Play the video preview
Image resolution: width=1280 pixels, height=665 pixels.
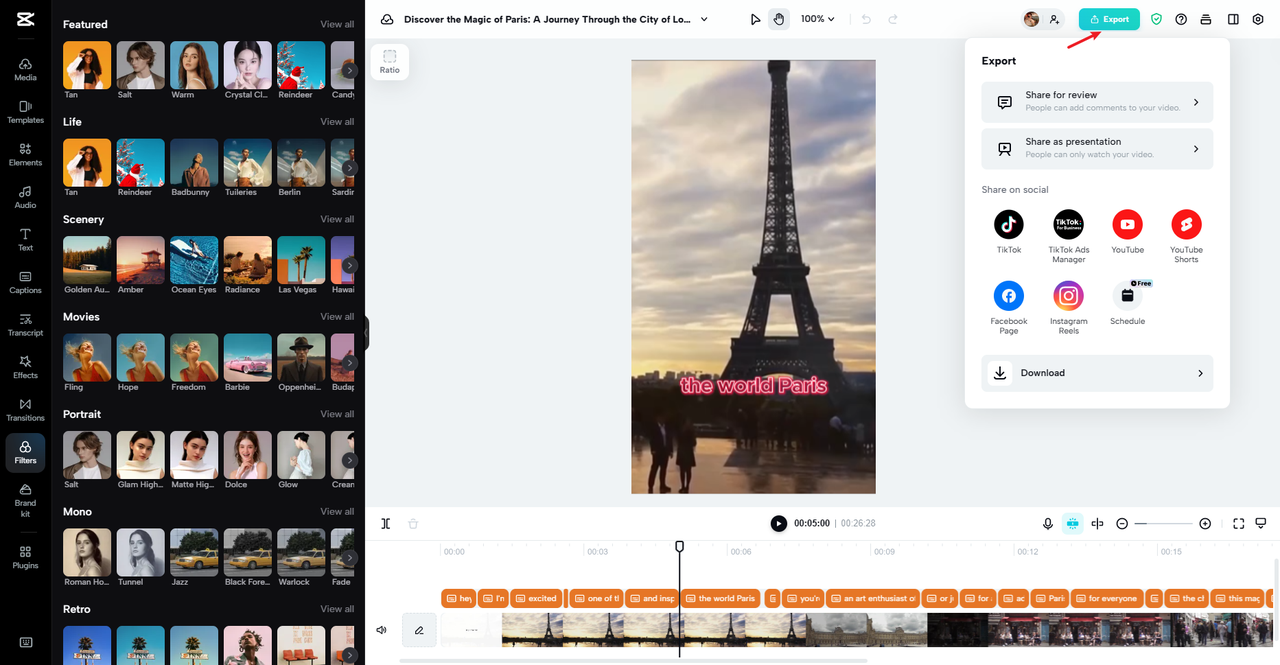coord(778,523)
